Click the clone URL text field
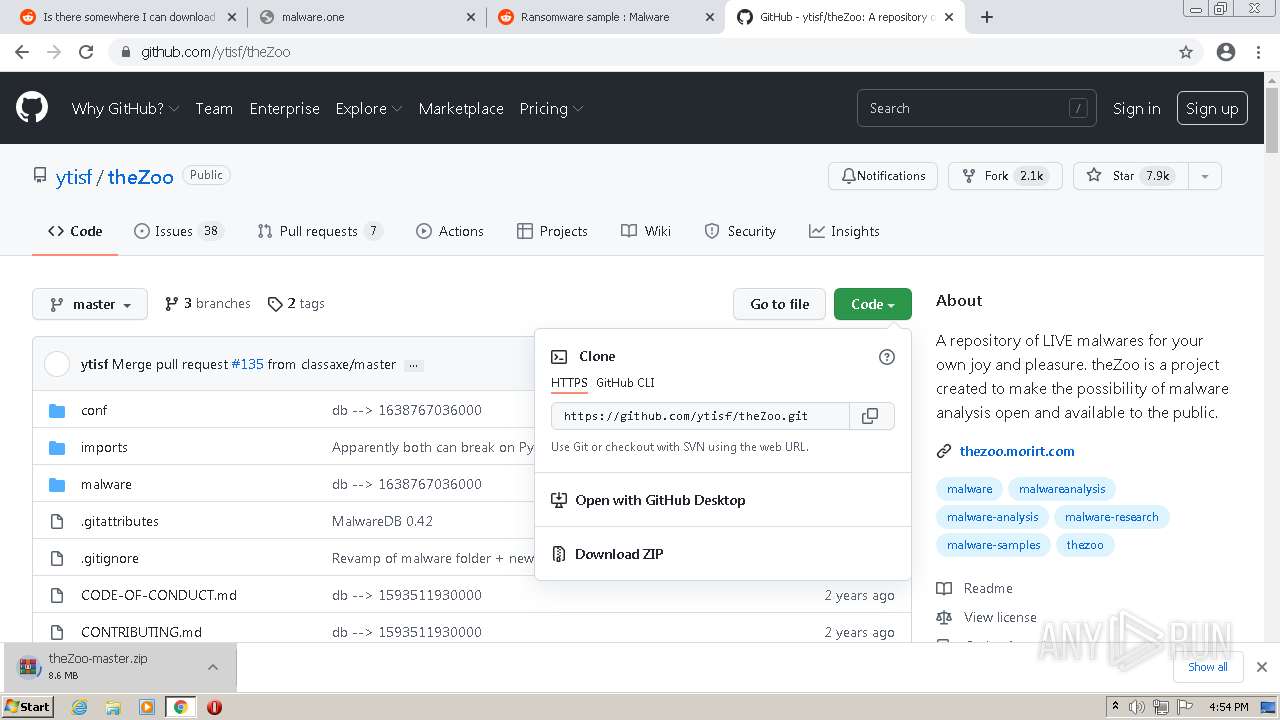This screenshot has height=720, width=1280. [x=700, y=416]
